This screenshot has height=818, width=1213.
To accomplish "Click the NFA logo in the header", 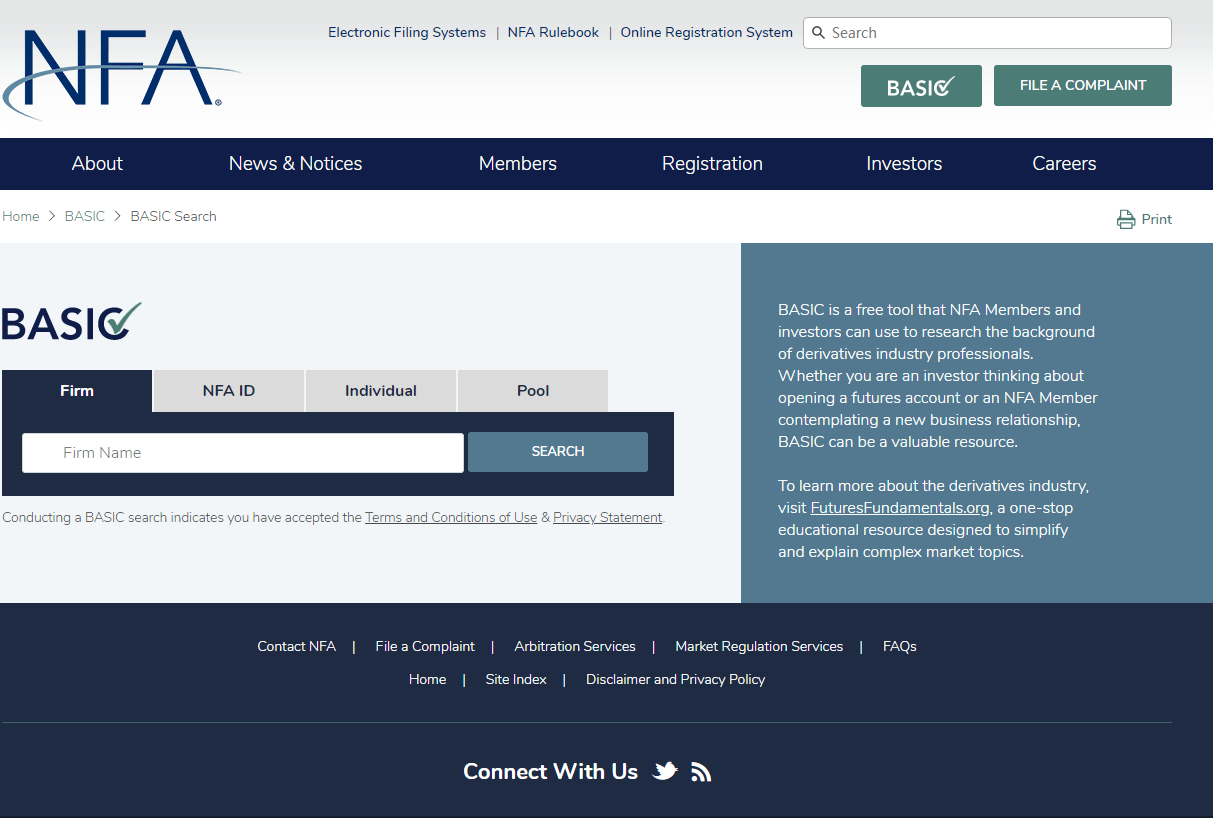I will coord(120,72).
